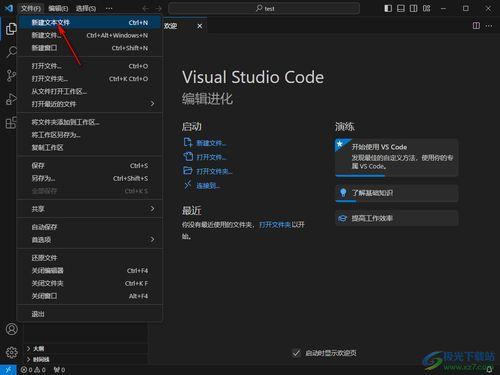500x375 pixels.
Task: Open editor more actions ellipsis at top right
Action: (x=489, y=26)
